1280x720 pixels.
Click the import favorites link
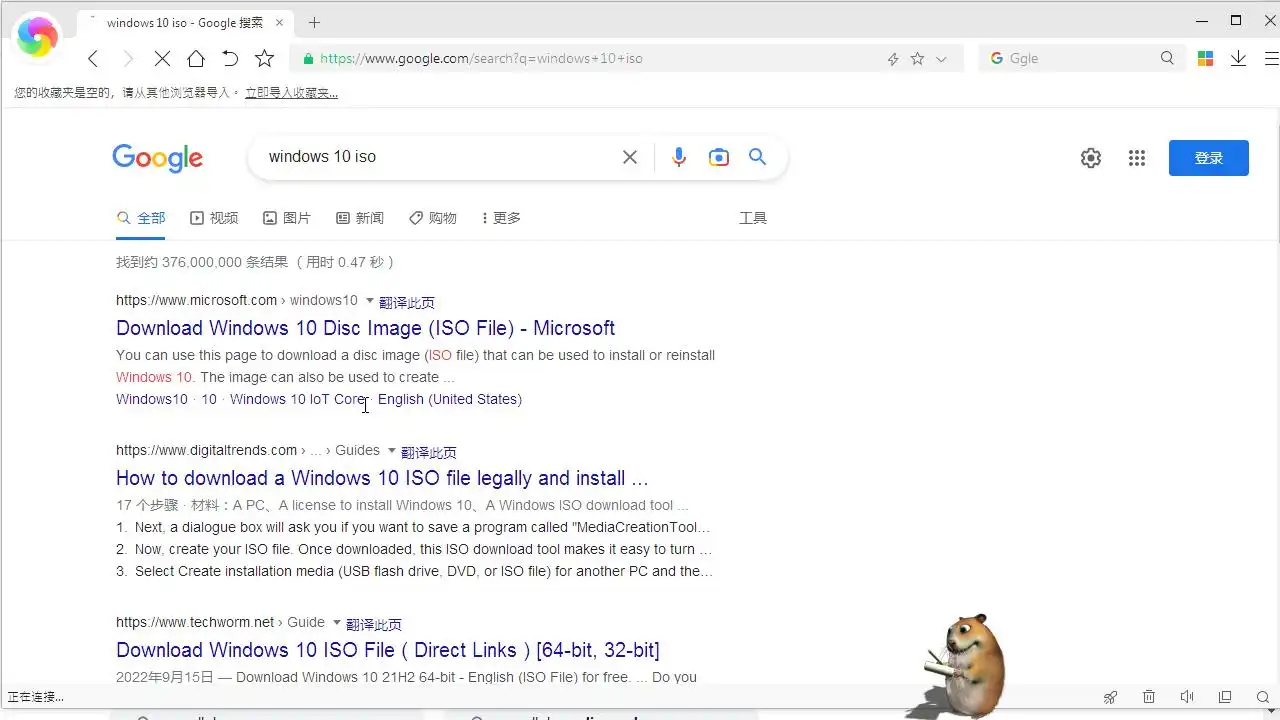pos(291,93)
